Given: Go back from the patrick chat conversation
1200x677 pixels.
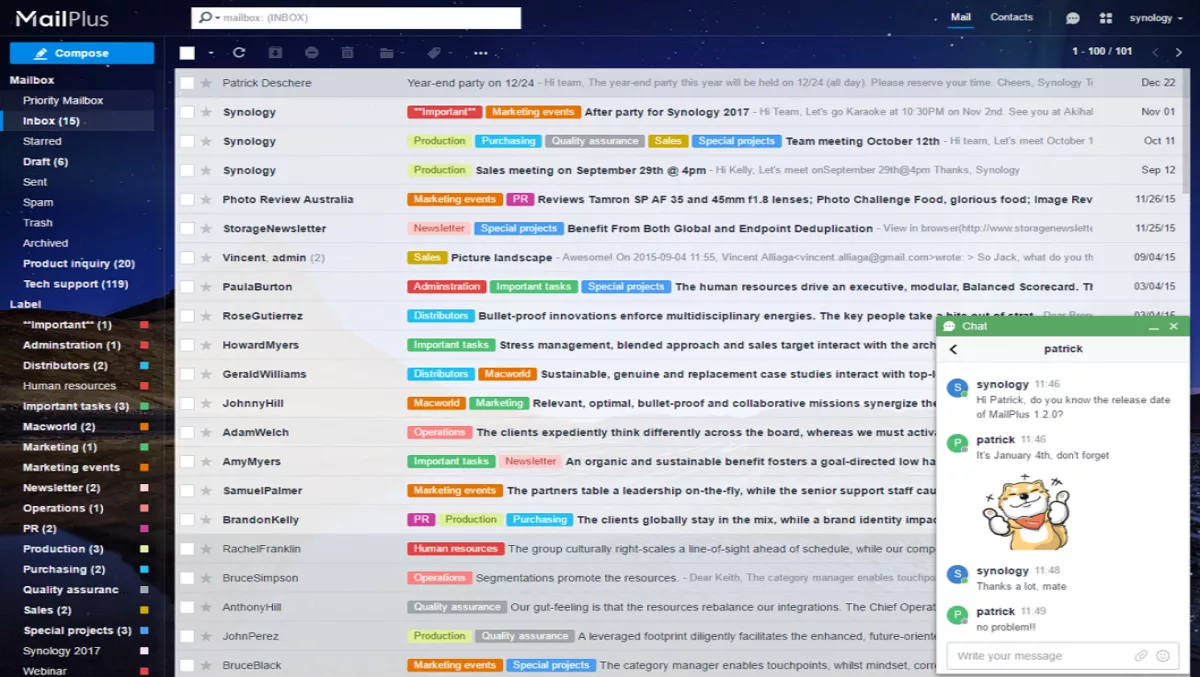Looking at the screenshot, I should pos(953,349).
